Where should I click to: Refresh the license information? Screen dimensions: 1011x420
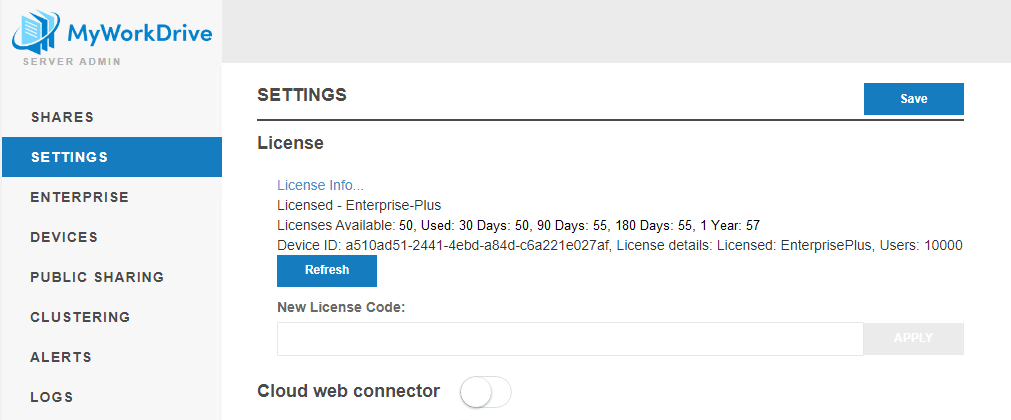327,270
